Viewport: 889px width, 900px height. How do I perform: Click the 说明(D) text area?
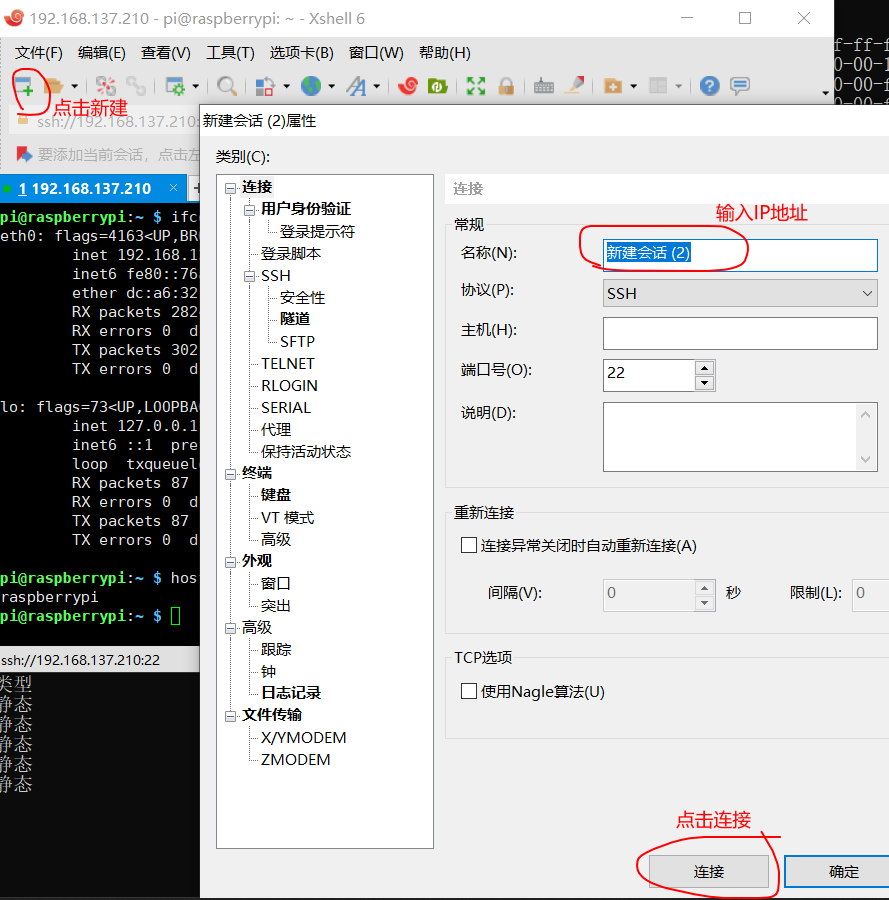point(740,437)
